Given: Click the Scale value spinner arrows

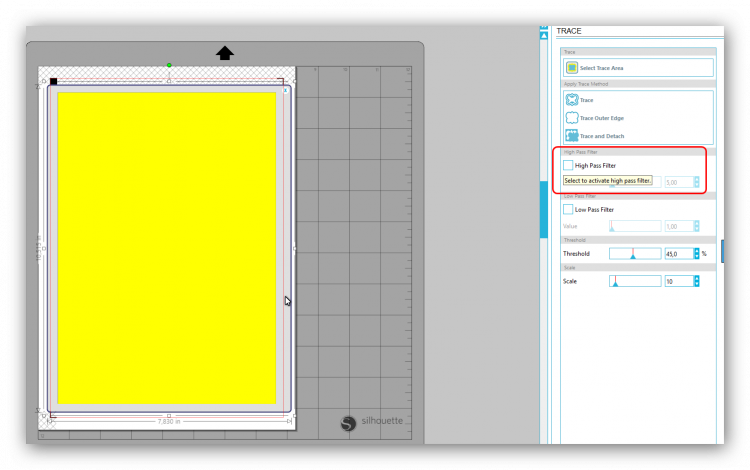Looking at the screenshot, I should coord(696,282).
